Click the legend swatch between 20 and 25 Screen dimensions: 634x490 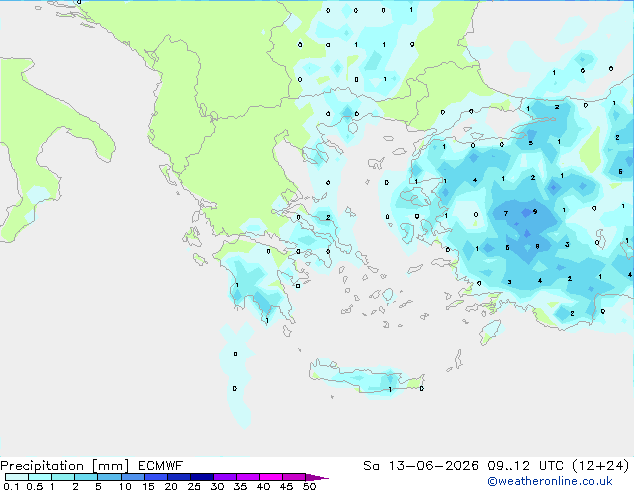click(179, 477)
